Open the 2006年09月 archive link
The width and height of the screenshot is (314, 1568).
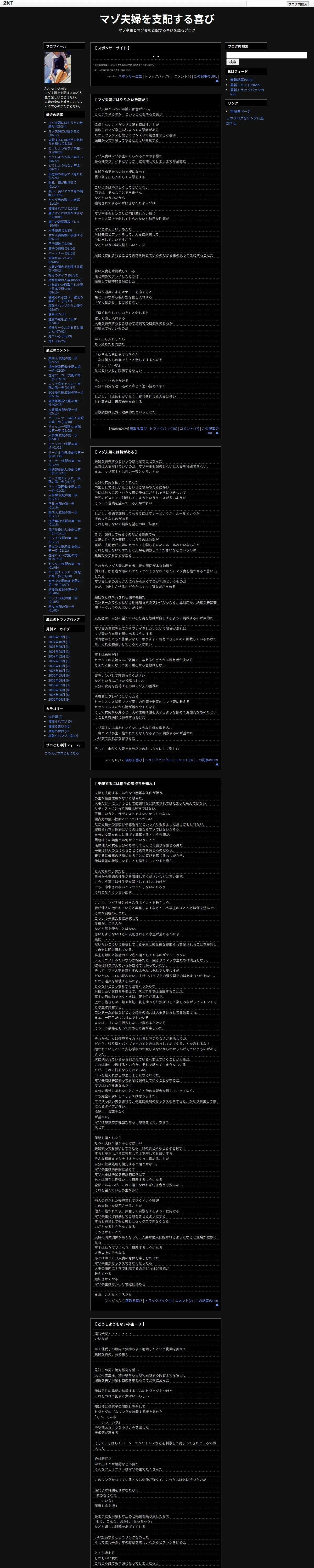[59, 676]
